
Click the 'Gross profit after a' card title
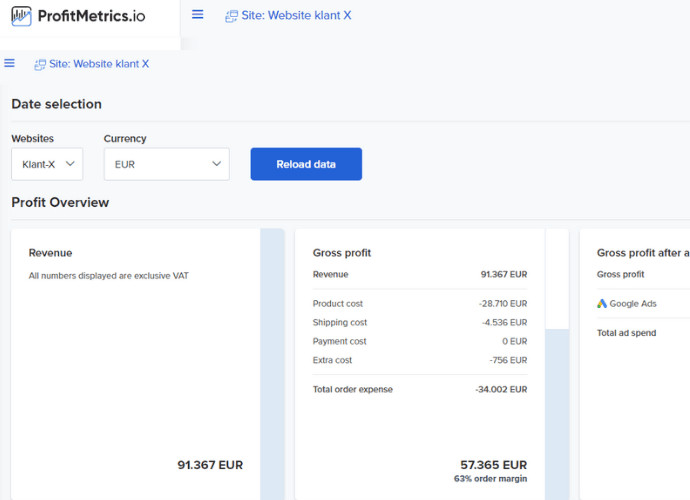(x=643, y=253)
